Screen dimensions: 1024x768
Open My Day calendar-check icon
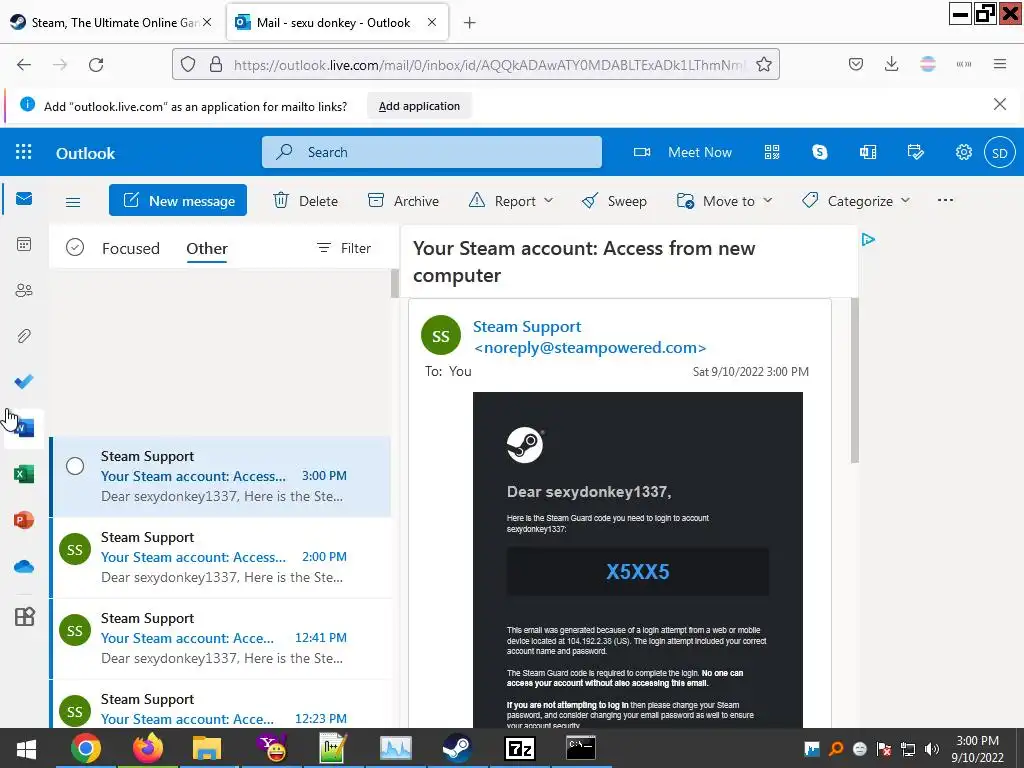tap(916, 152)
